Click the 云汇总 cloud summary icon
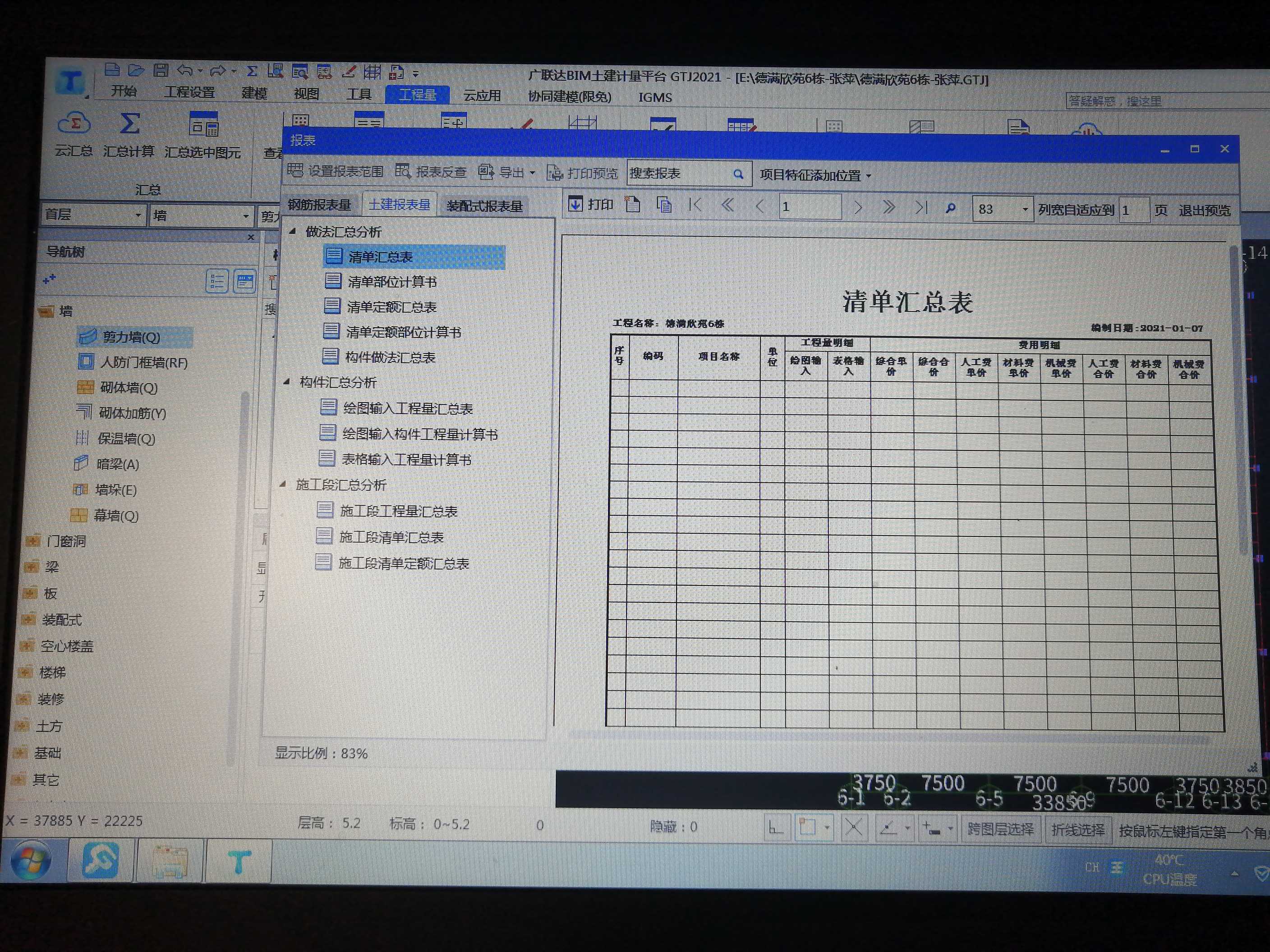The image size is (1270, 952). pos(74,124)
